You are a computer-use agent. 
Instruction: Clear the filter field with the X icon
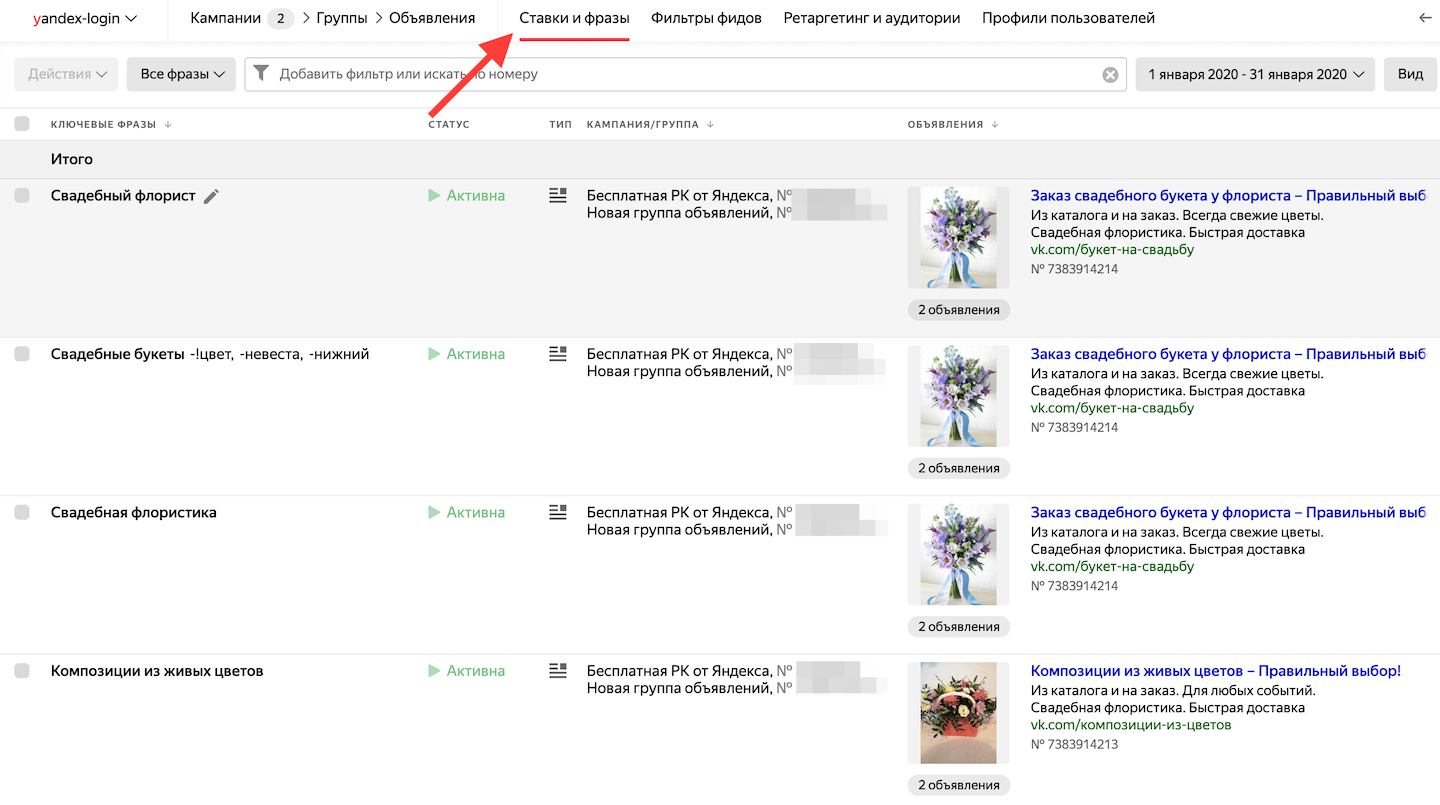coord(1110,75)
